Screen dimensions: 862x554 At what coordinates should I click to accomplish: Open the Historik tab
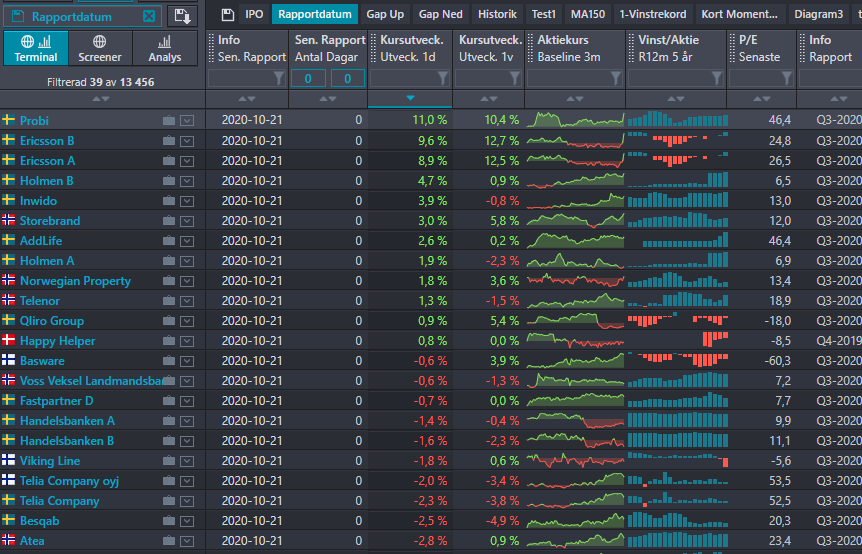[497, 14]
